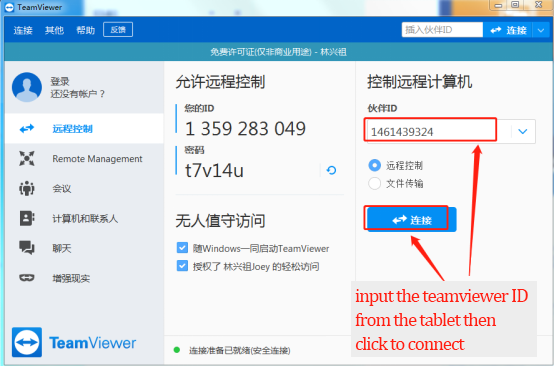Open the 帮助 menu

click(86, 30)
